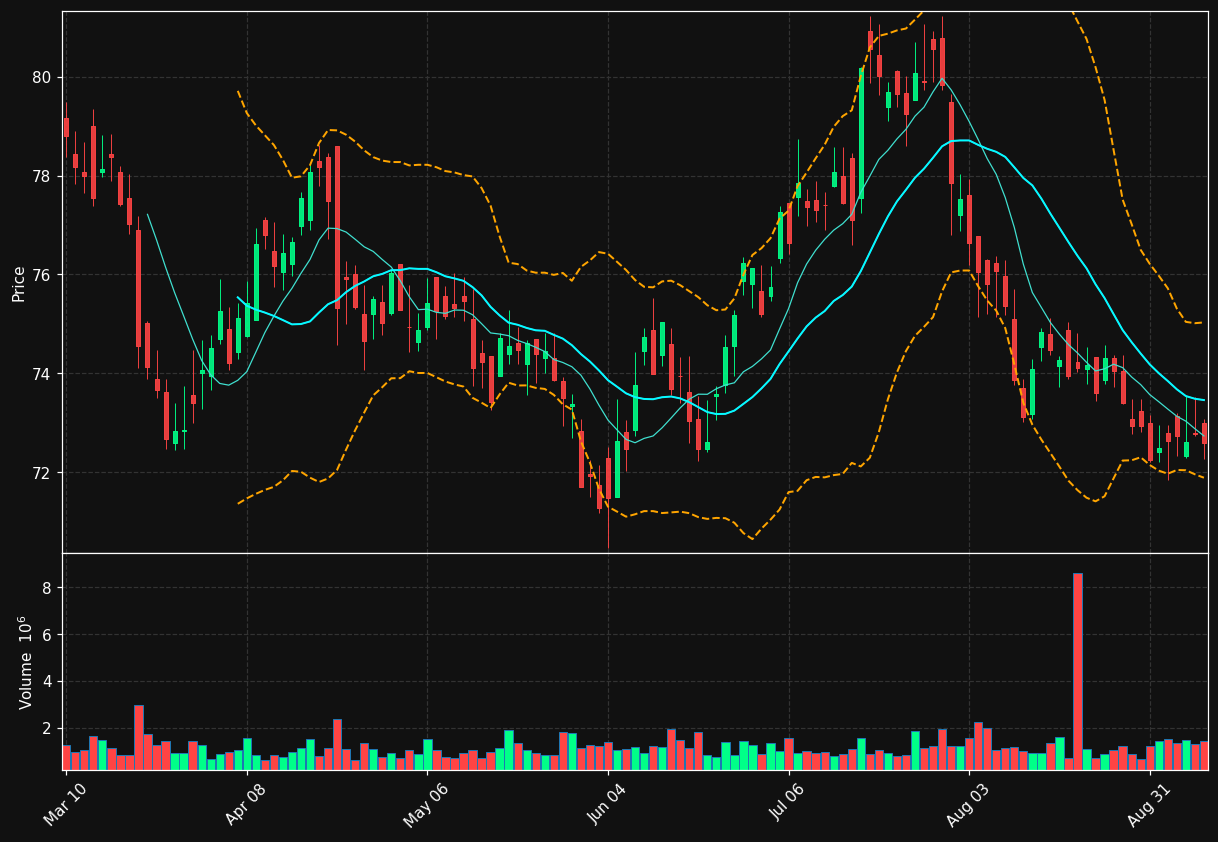The image size is (1218, 842).
Task: Click the 4 volume axis label
Action: (x=46, y=682)
